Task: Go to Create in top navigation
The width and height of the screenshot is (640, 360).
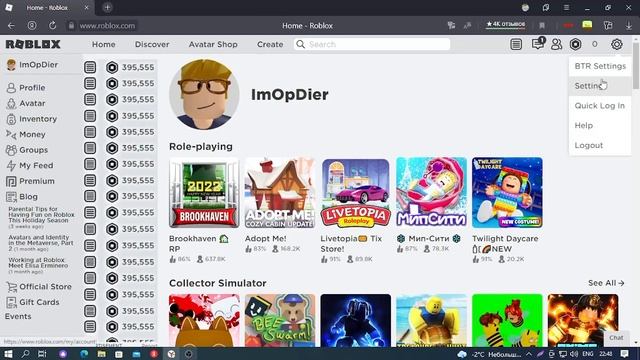Action: coord(270,44)
